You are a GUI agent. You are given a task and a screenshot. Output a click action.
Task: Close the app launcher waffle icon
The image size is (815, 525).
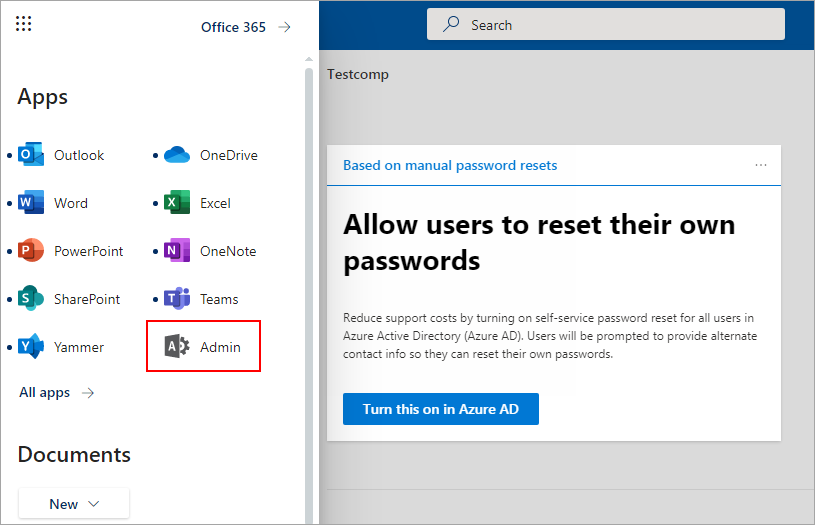24,24
